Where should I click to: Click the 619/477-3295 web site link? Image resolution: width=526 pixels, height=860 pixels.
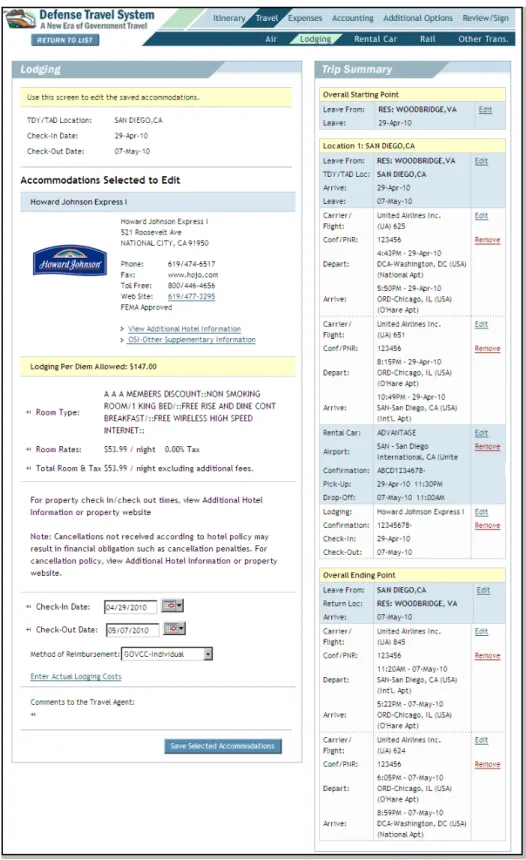[x=191, y=296]
